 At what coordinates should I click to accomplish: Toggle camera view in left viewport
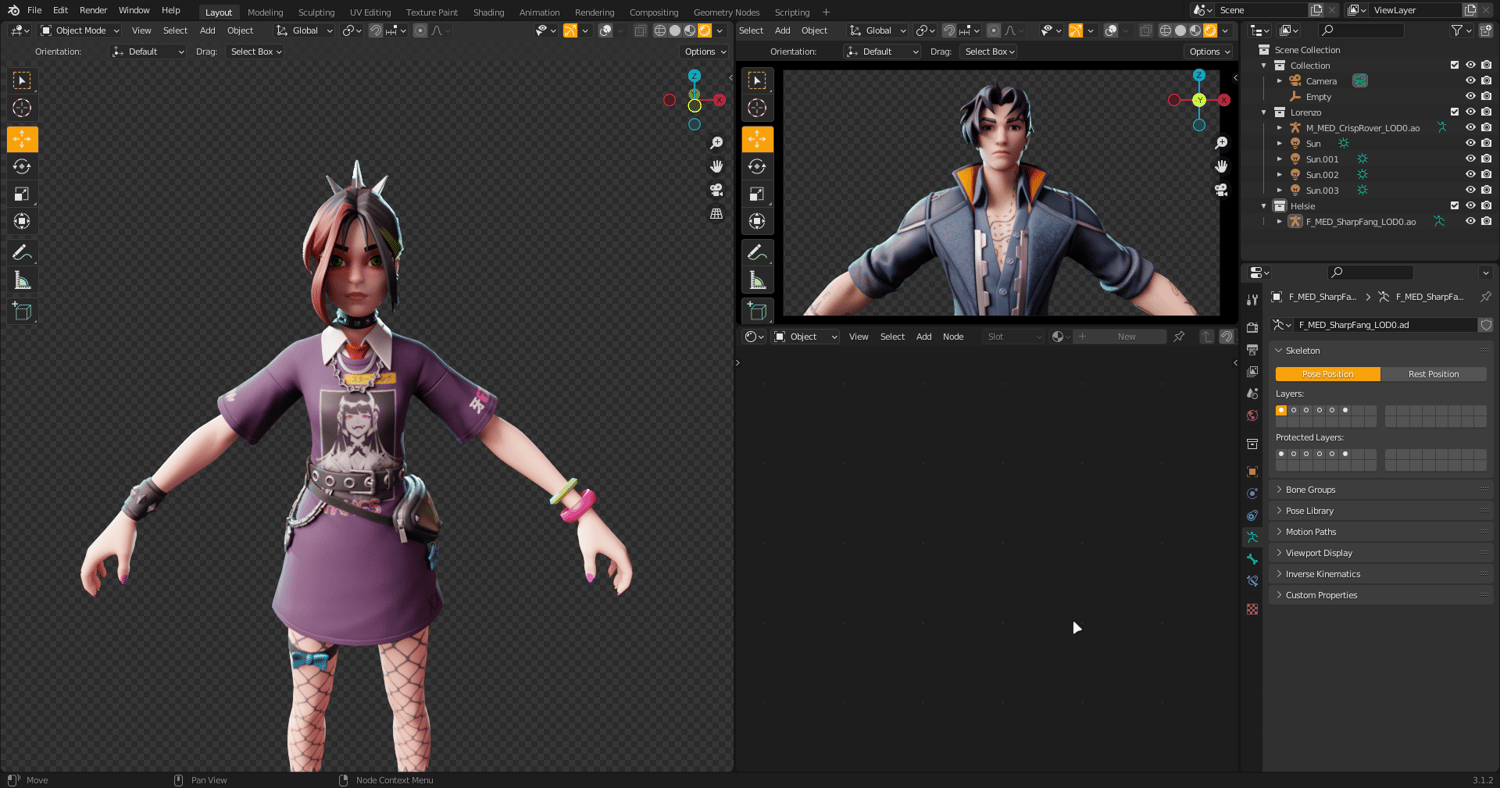coord(716,190)
